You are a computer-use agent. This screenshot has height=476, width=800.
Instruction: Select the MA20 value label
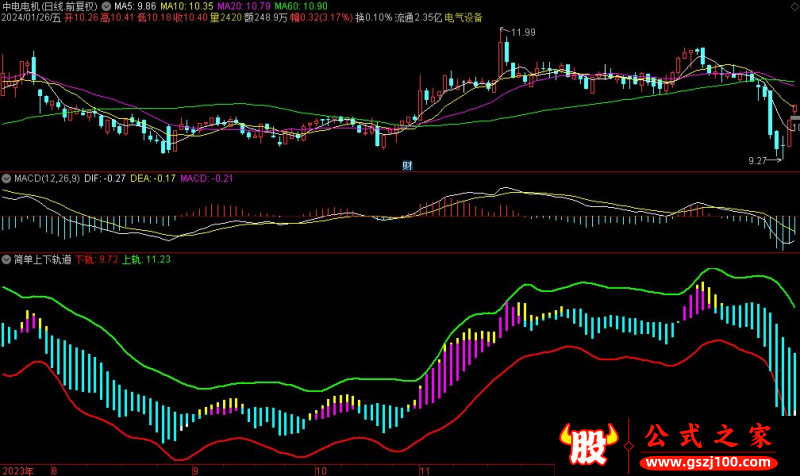[x=245, y=6]
